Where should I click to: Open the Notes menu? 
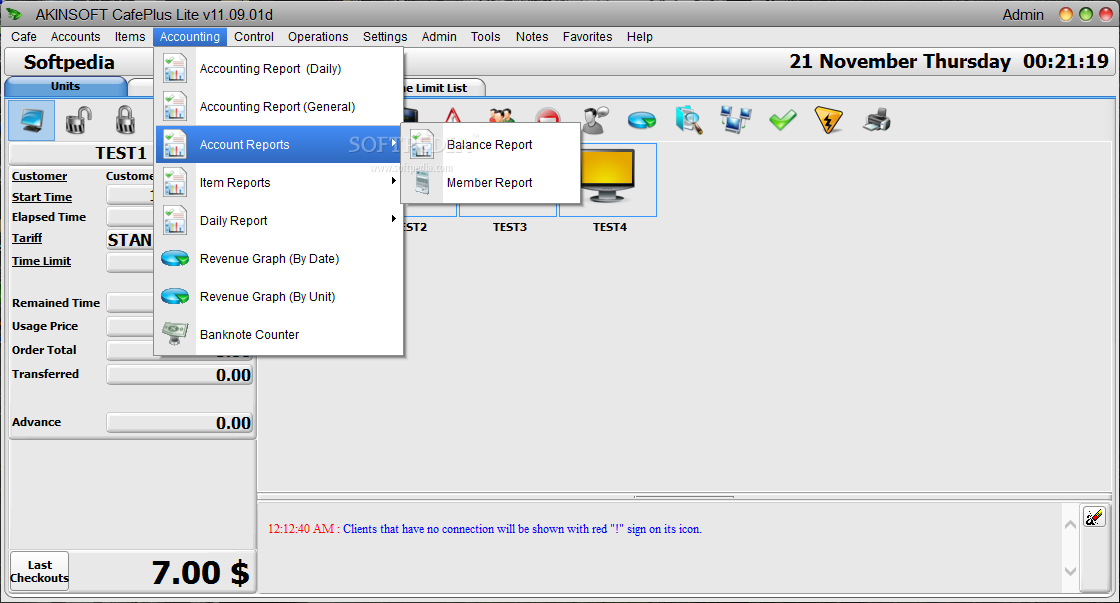pos(531,36)
